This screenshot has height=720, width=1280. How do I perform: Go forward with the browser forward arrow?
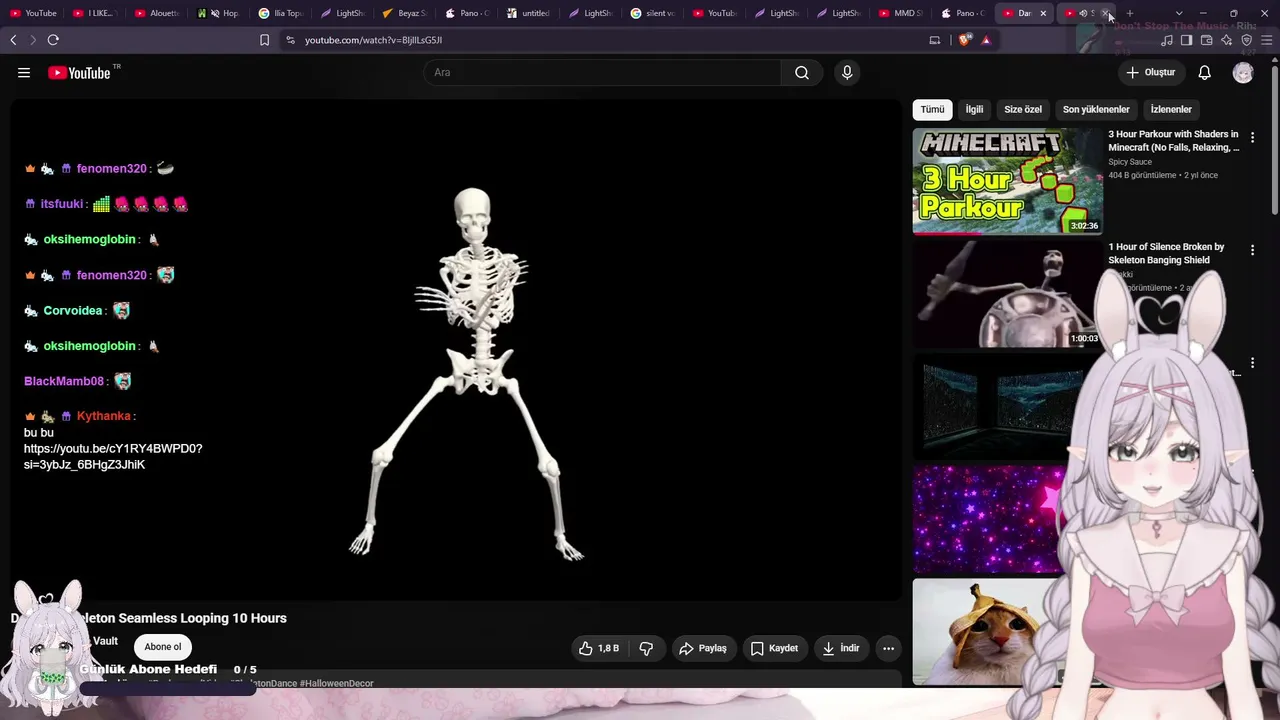[x=32, y=40]
